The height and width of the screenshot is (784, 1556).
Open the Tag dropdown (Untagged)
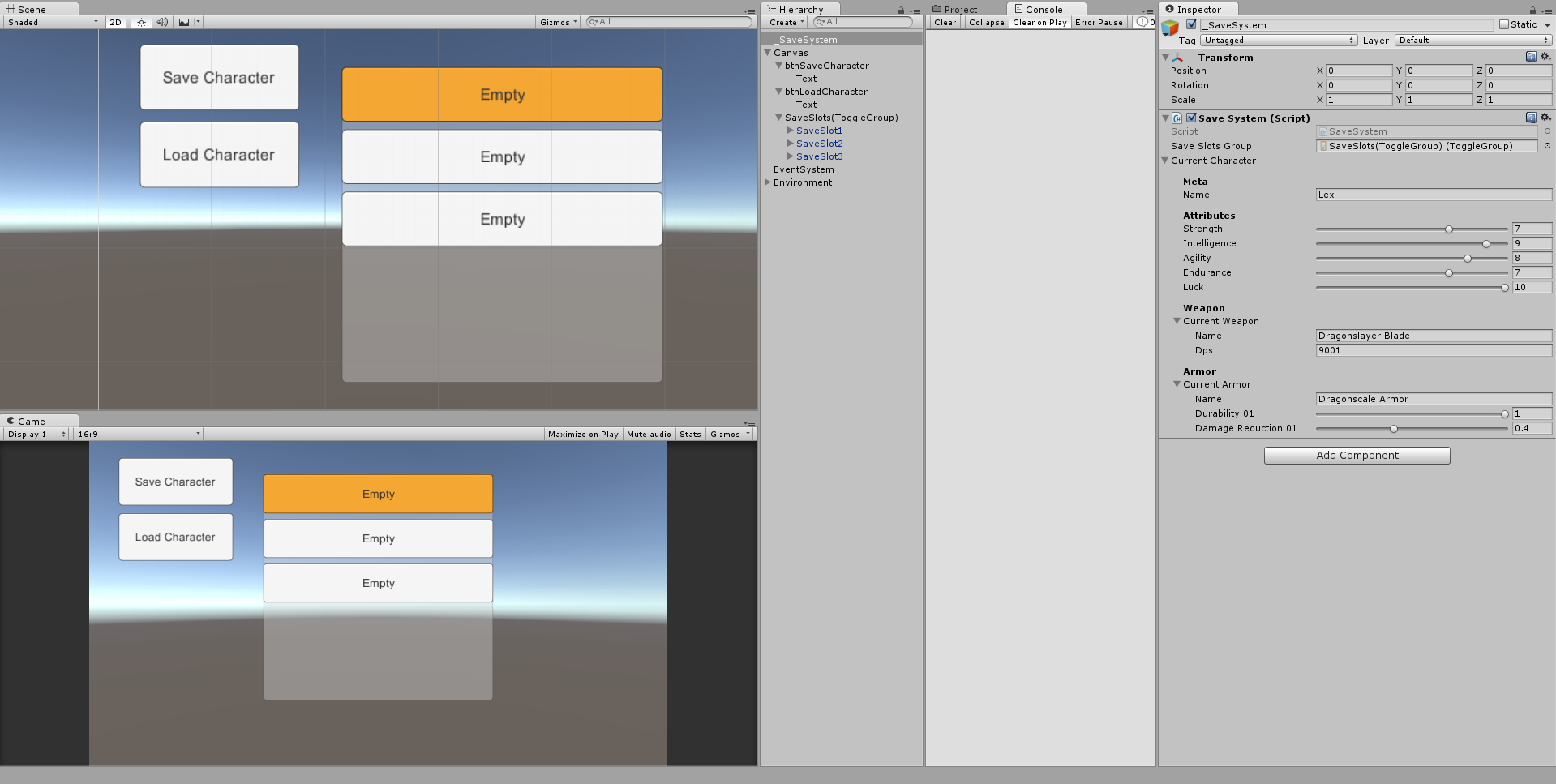coord(1279,41)
